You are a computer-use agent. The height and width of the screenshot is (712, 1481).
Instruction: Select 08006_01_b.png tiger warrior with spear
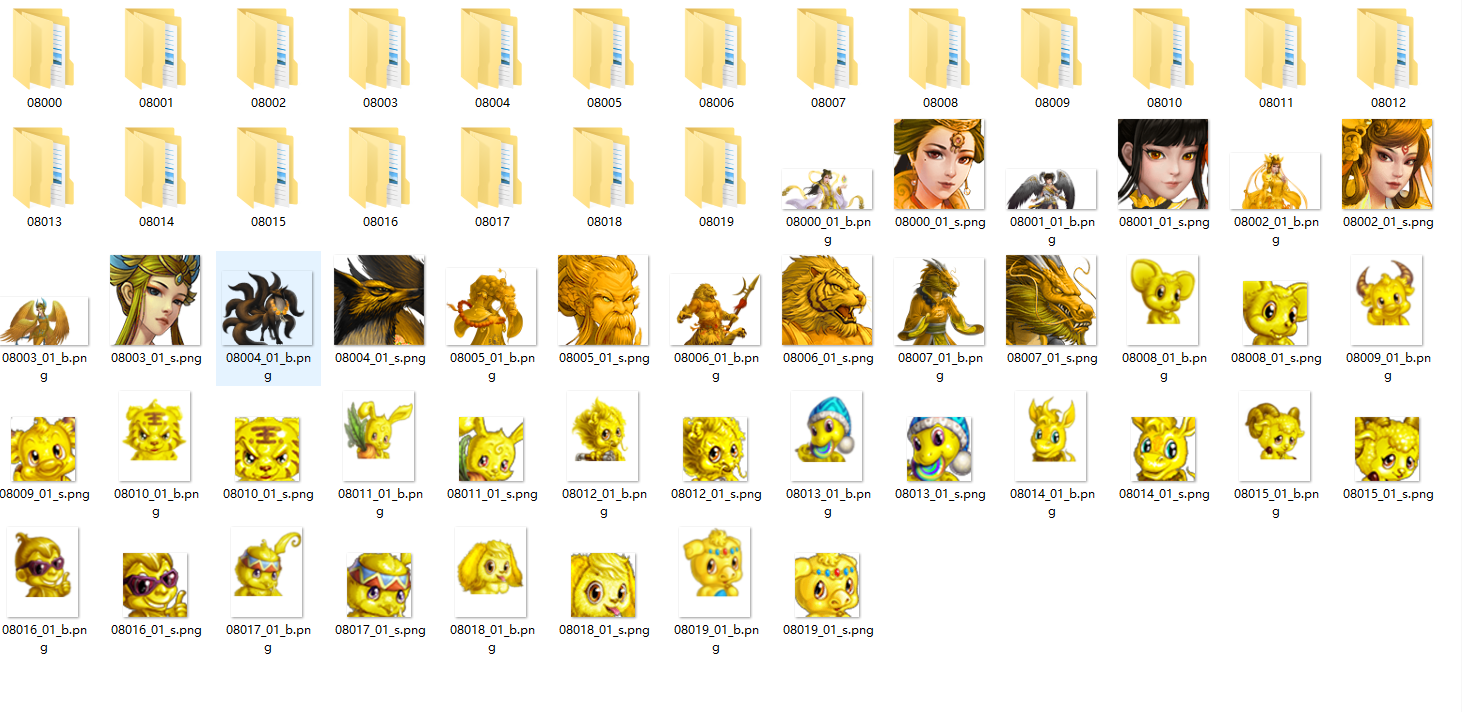715,310
